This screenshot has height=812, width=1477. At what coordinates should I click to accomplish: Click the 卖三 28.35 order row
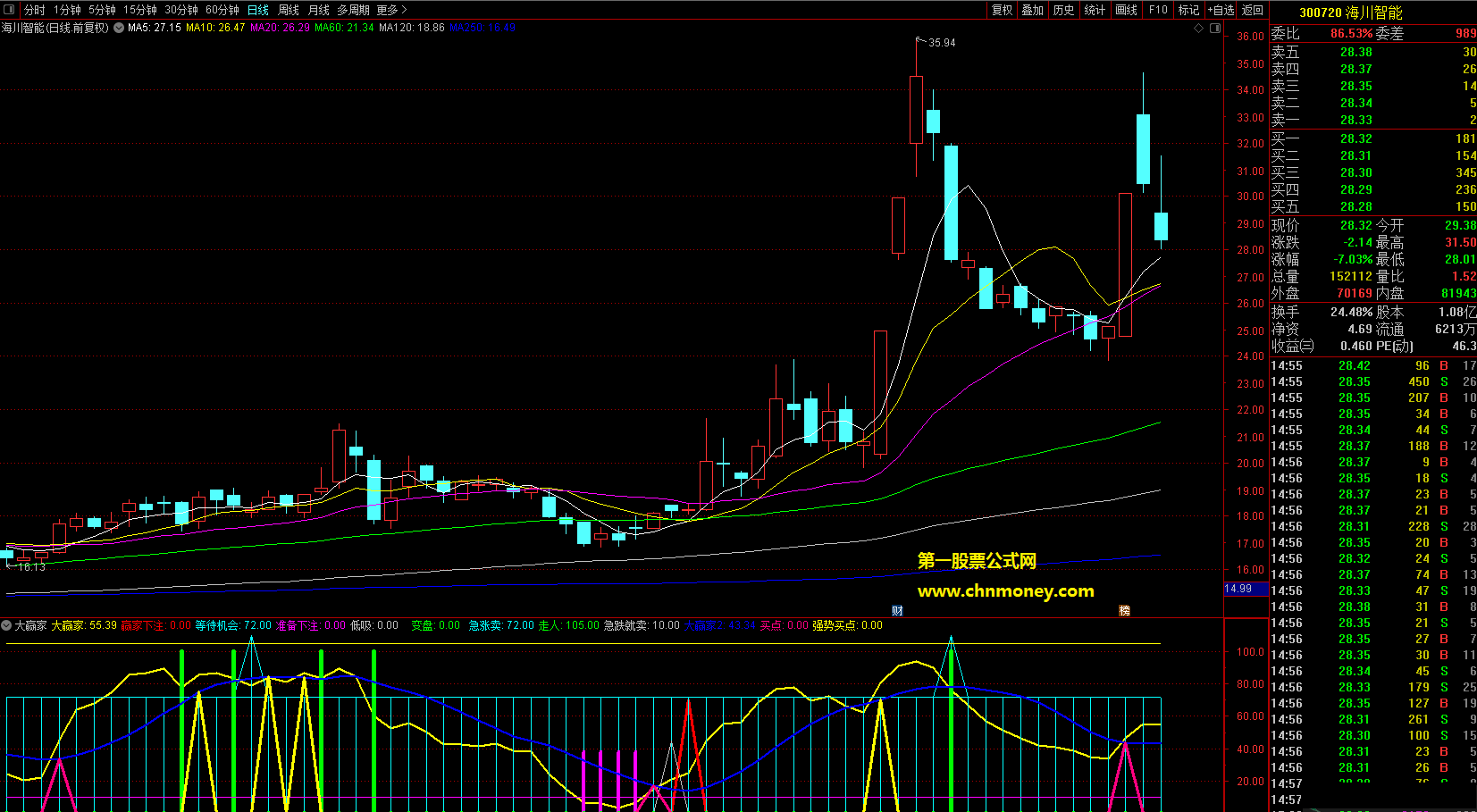(x=1373, y=86)
